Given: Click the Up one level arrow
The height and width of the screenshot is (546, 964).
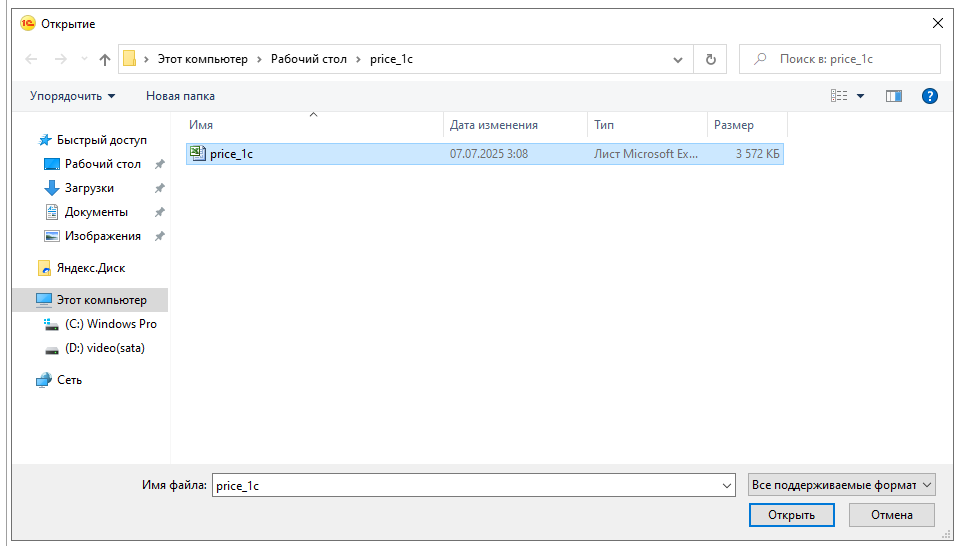Looking at the screenshot, I should 105,59.
